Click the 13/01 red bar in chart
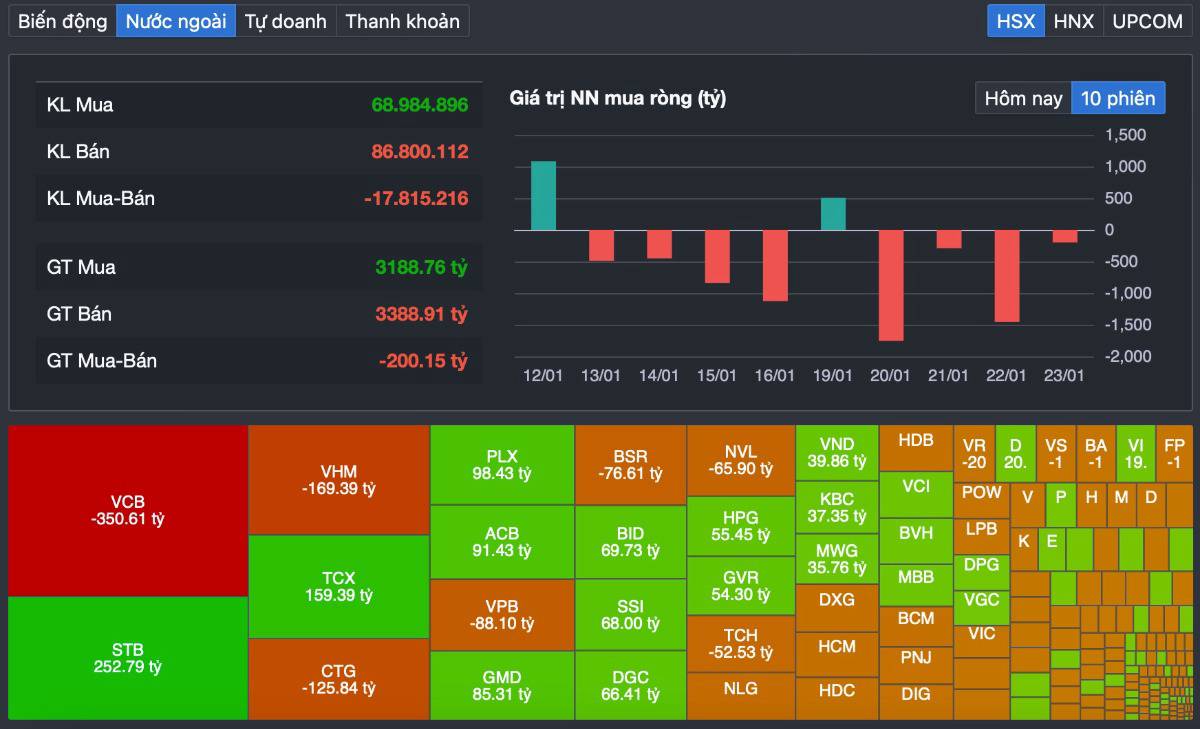 (601, 246)
